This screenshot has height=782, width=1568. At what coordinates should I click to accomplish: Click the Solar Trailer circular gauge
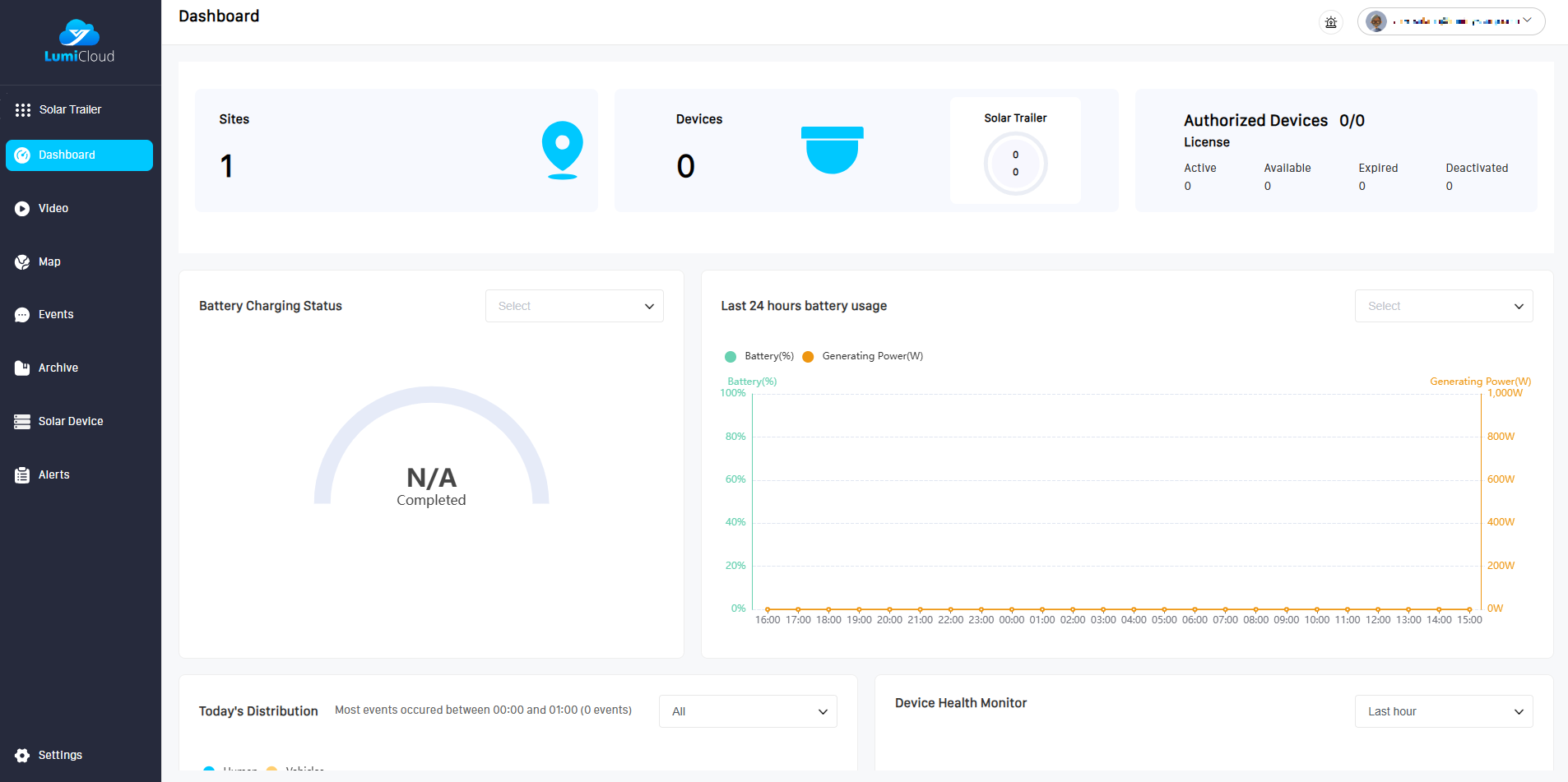tap(1015, 164)
